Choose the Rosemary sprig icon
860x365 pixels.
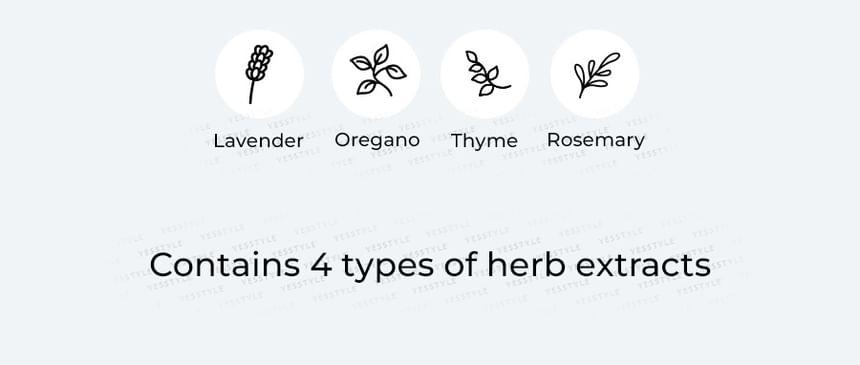click(596, 75)
